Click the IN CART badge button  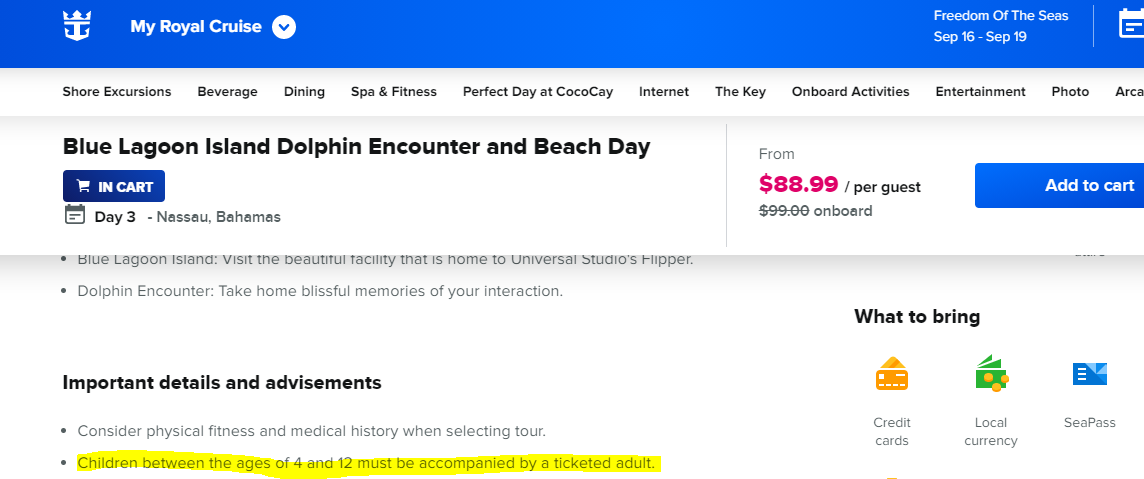[114, 186]
